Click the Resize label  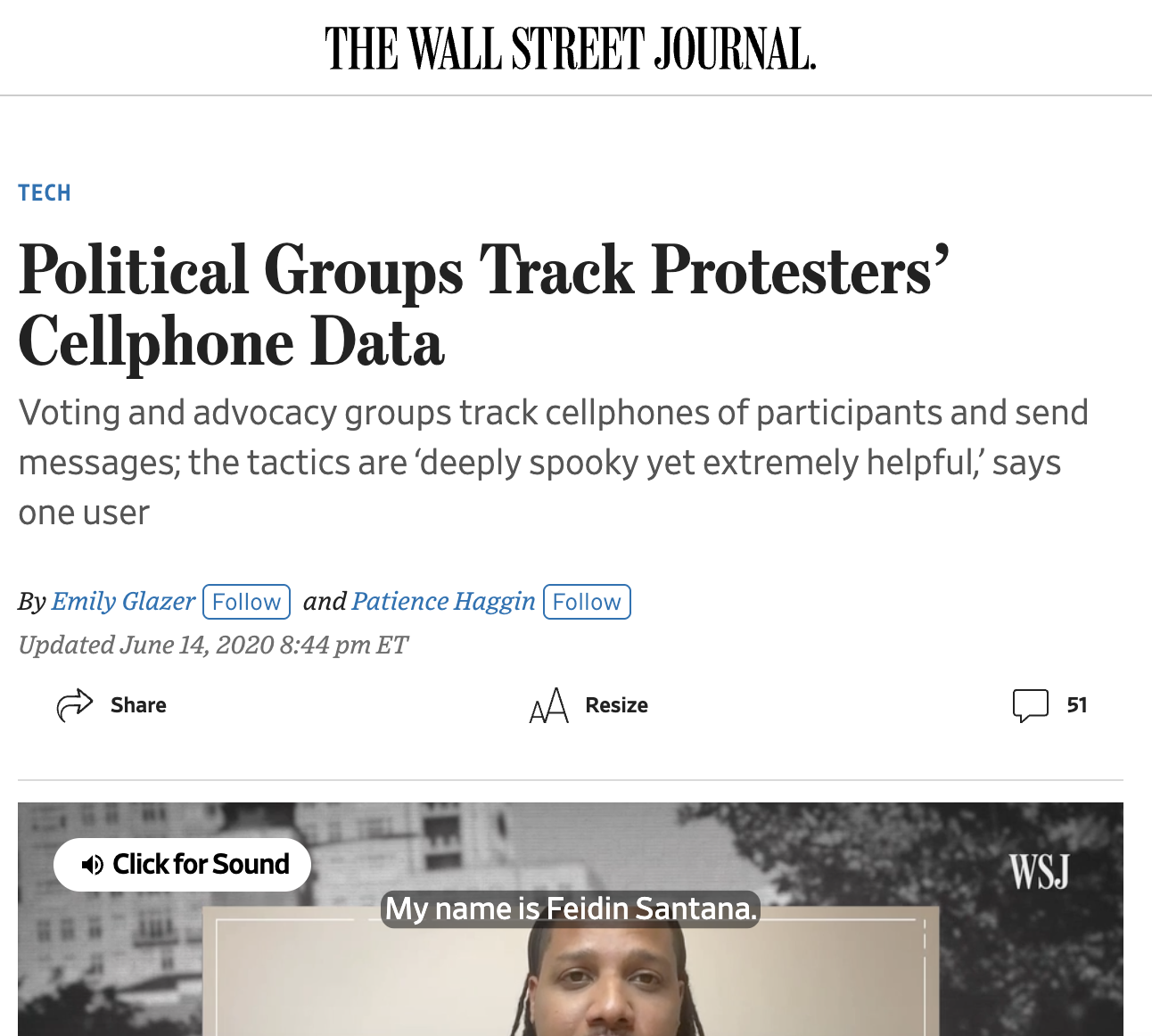click(x=616, y=705)
